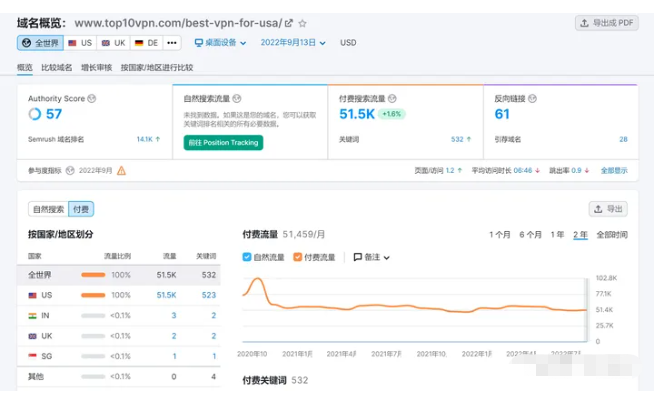Viewport: 661px width, 396px height.
Task: Open the 2022年9月13日 date dropdown
Action: pyautogui.click(x=293, y=43)
